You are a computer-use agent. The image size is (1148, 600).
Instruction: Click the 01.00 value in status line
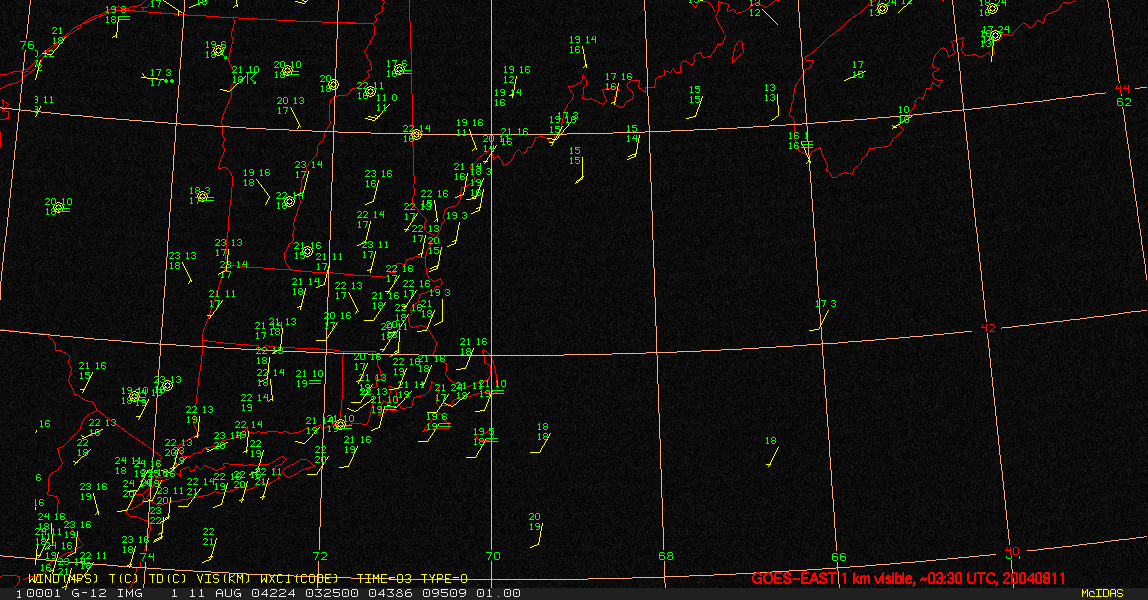pos(499,593)
